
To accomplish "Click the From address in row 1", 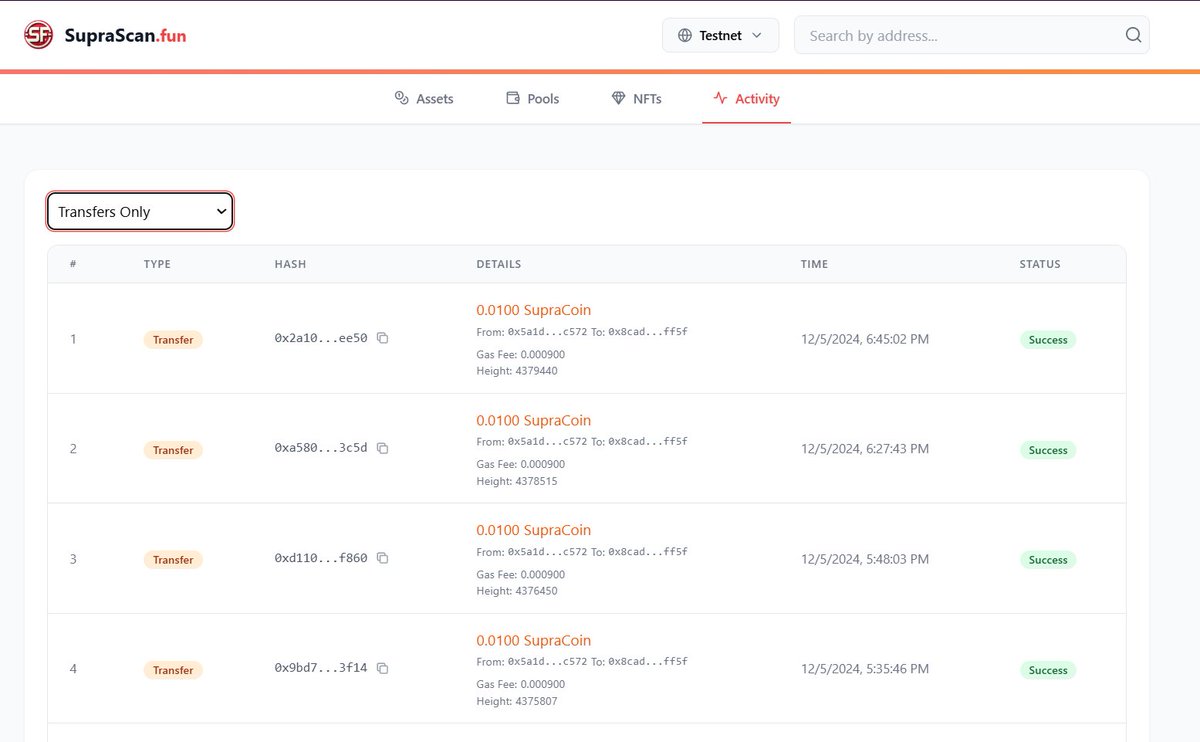I will 547,332.
